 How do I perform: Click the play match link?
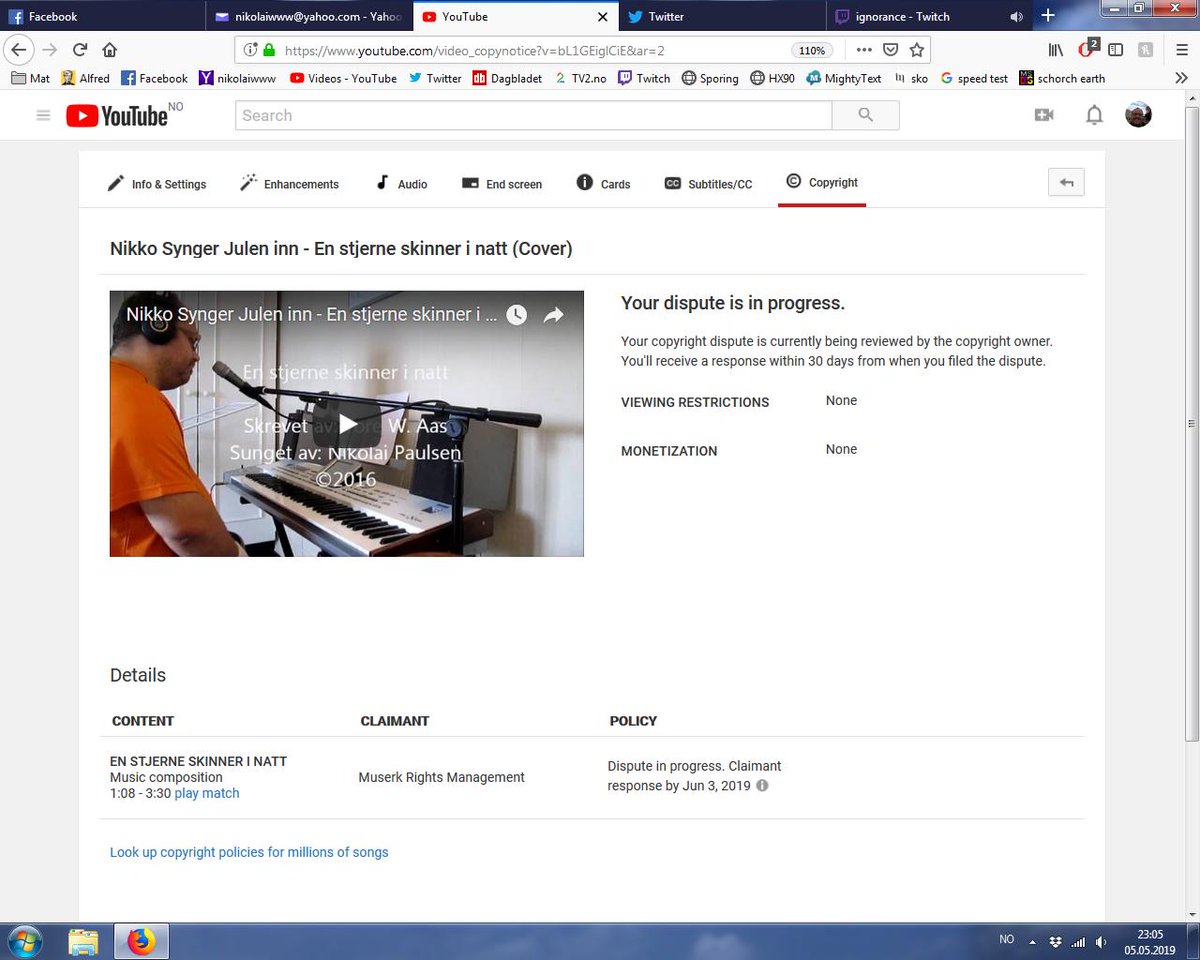point(207,793)
